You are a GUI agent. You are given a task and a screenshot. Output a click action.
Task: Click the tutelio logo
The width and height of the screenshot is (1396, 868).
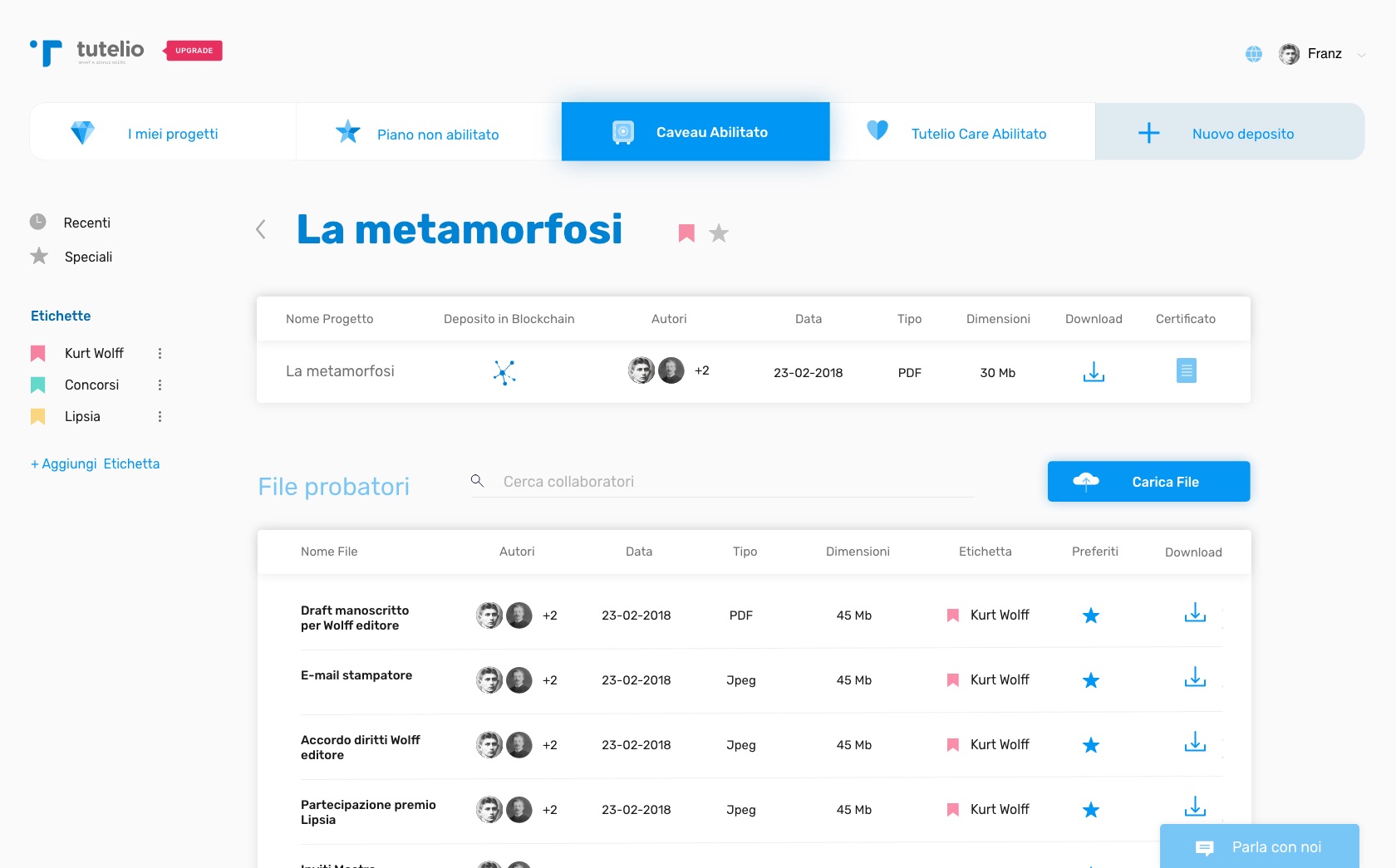click(x=87, y=52)
